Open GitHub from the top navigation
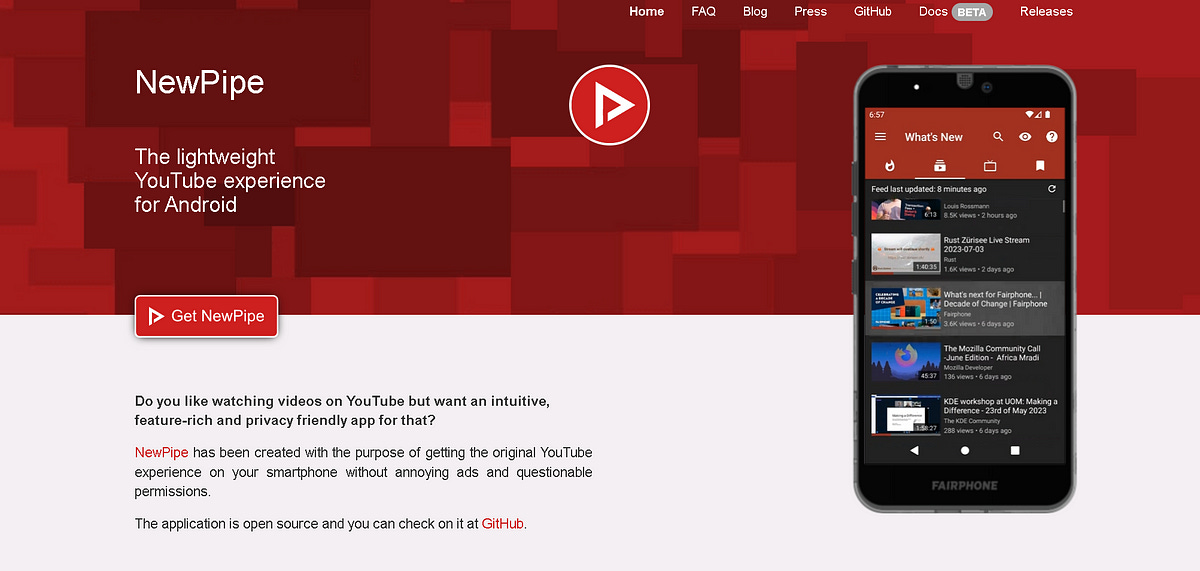The width and height of the screenshot is (1200, 571). [873, 12]
